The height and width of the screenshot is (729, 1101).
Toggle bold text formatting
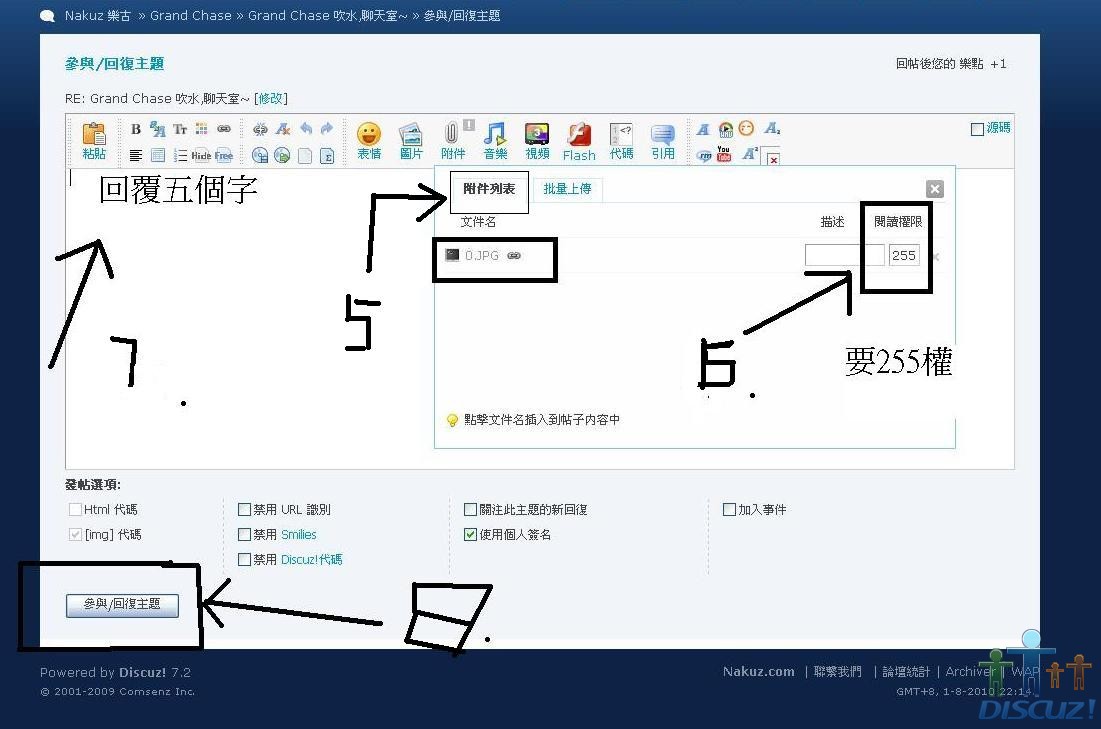click(136, 129)
